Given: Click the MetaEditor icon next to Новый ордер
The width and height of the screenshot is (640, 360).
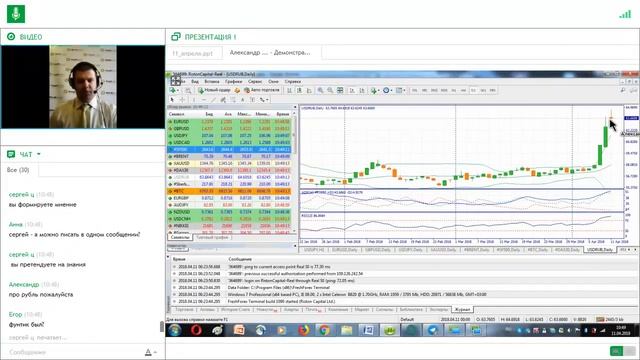Looking at the screenshot, I should [x=237, y=90].
